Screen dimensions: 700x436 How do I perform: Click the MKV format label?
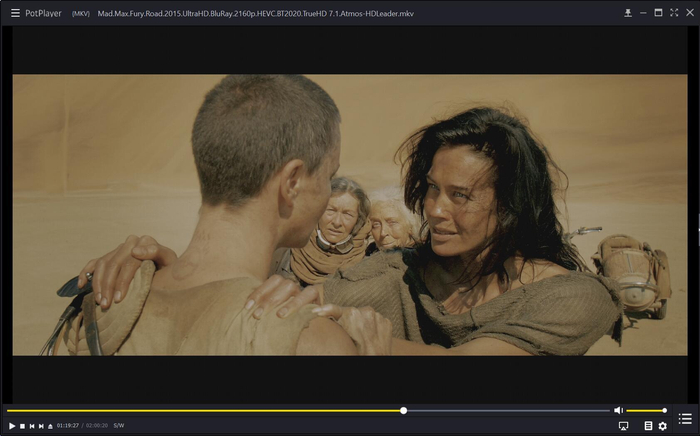(x=81, y=14)
